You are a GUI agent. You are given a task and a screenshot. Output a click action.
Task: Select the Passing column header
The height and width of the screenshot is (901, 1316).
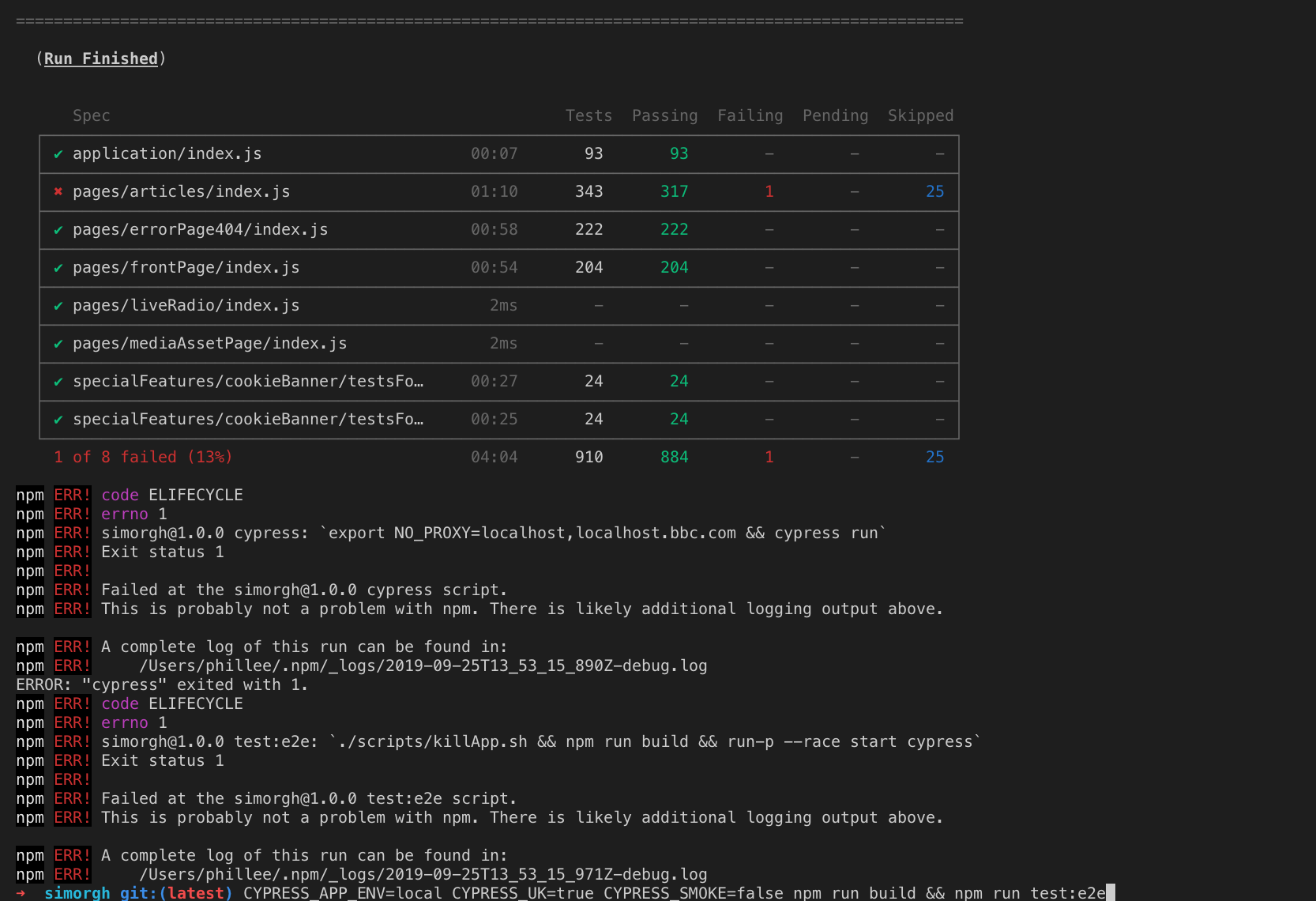[x=664, y=115]
